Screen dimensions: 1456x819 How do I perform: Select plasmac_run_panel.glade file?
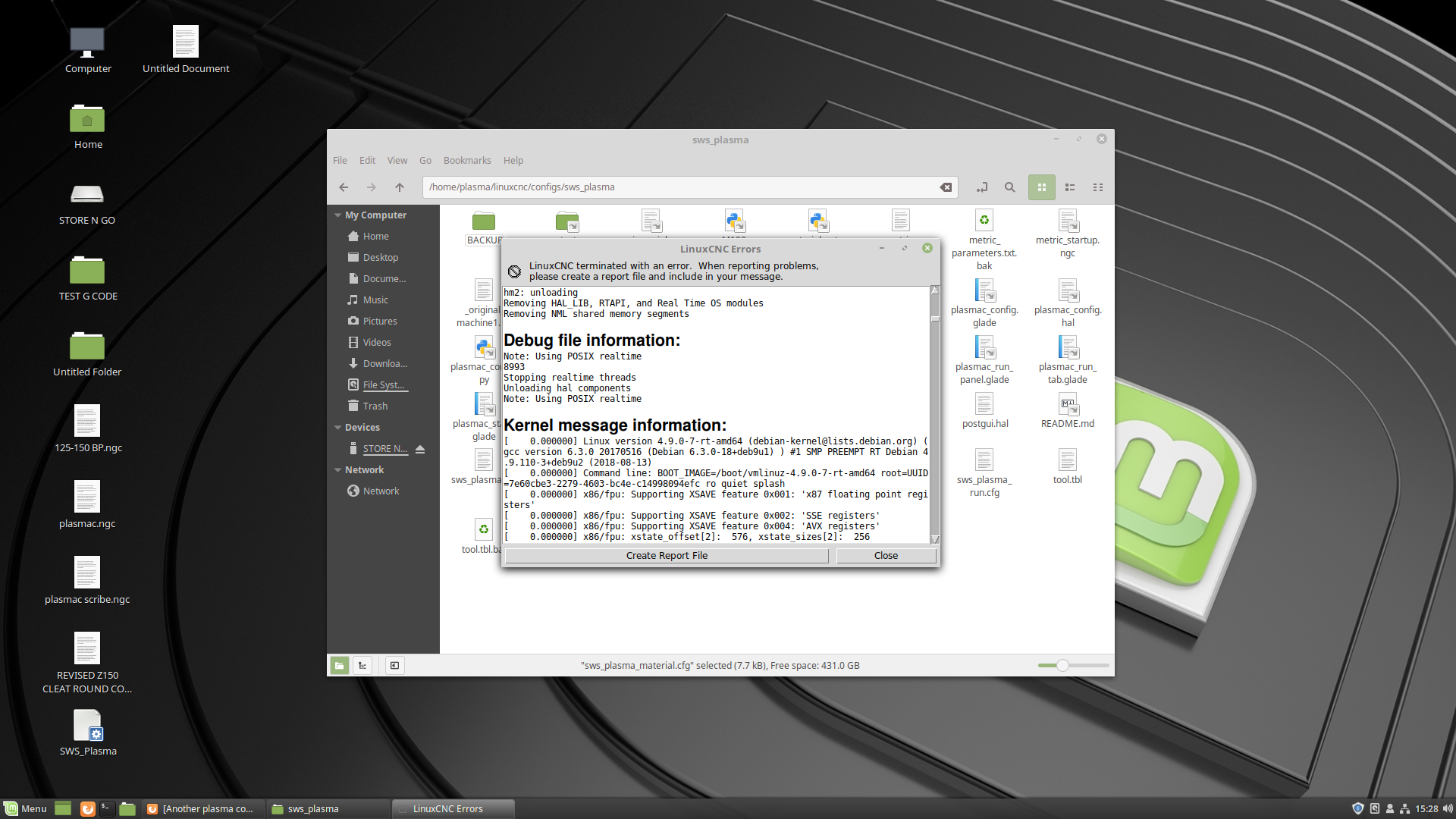pos(984,359)
